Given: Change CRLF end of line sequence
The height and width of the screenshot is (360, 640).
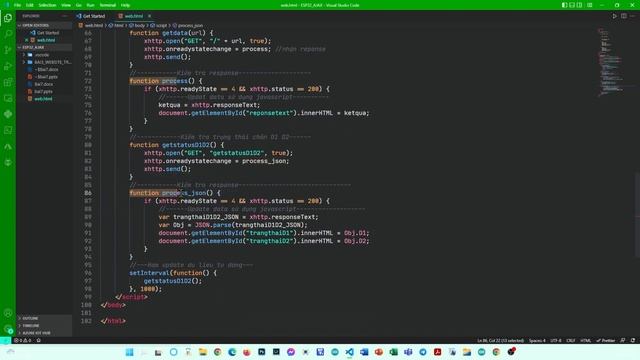Looking at the screenshot, I should tap(571, 340).
